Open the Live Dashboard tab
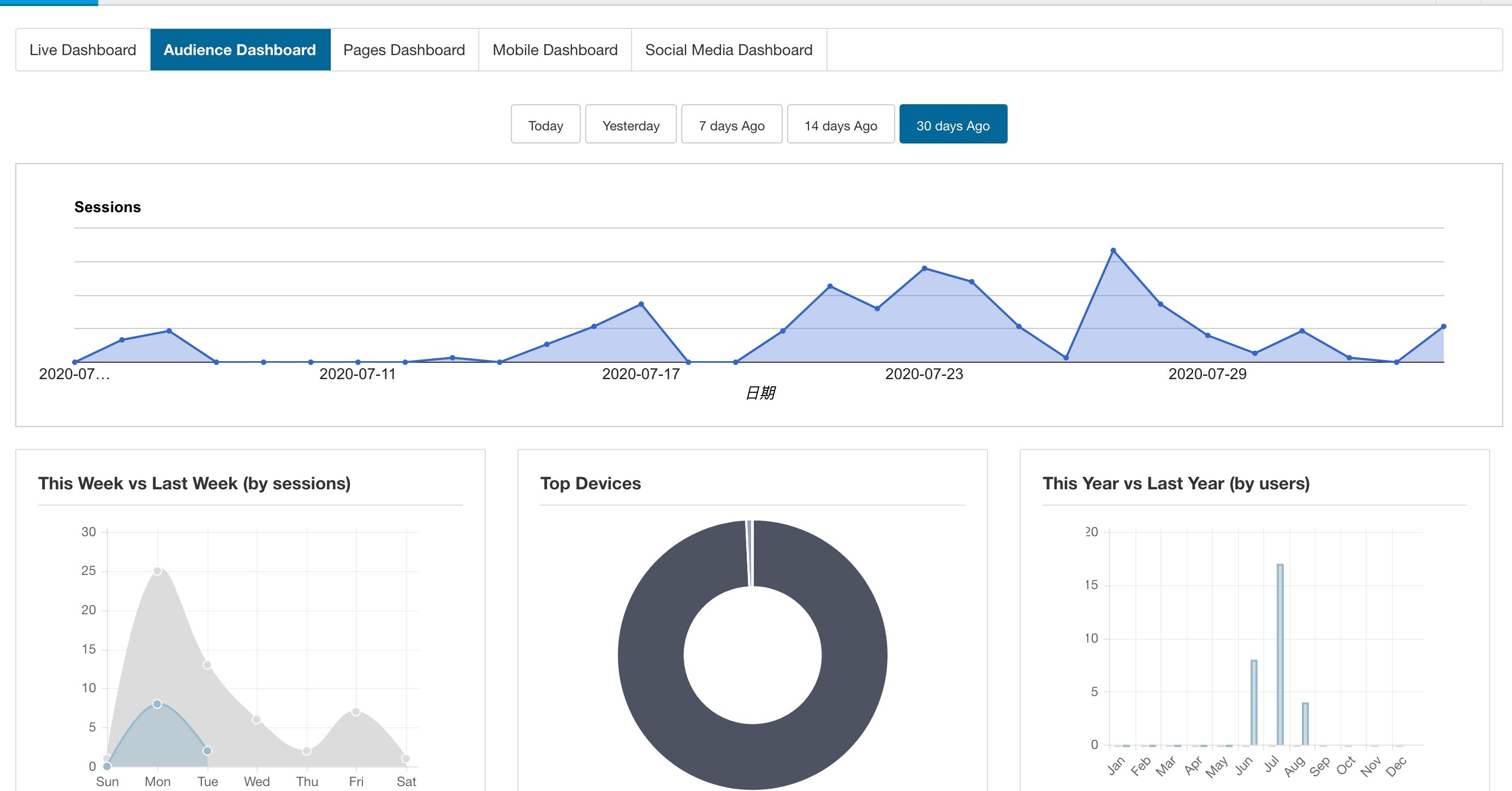The height and width of the screenshot is (791, 1512). tap(83, 50)
